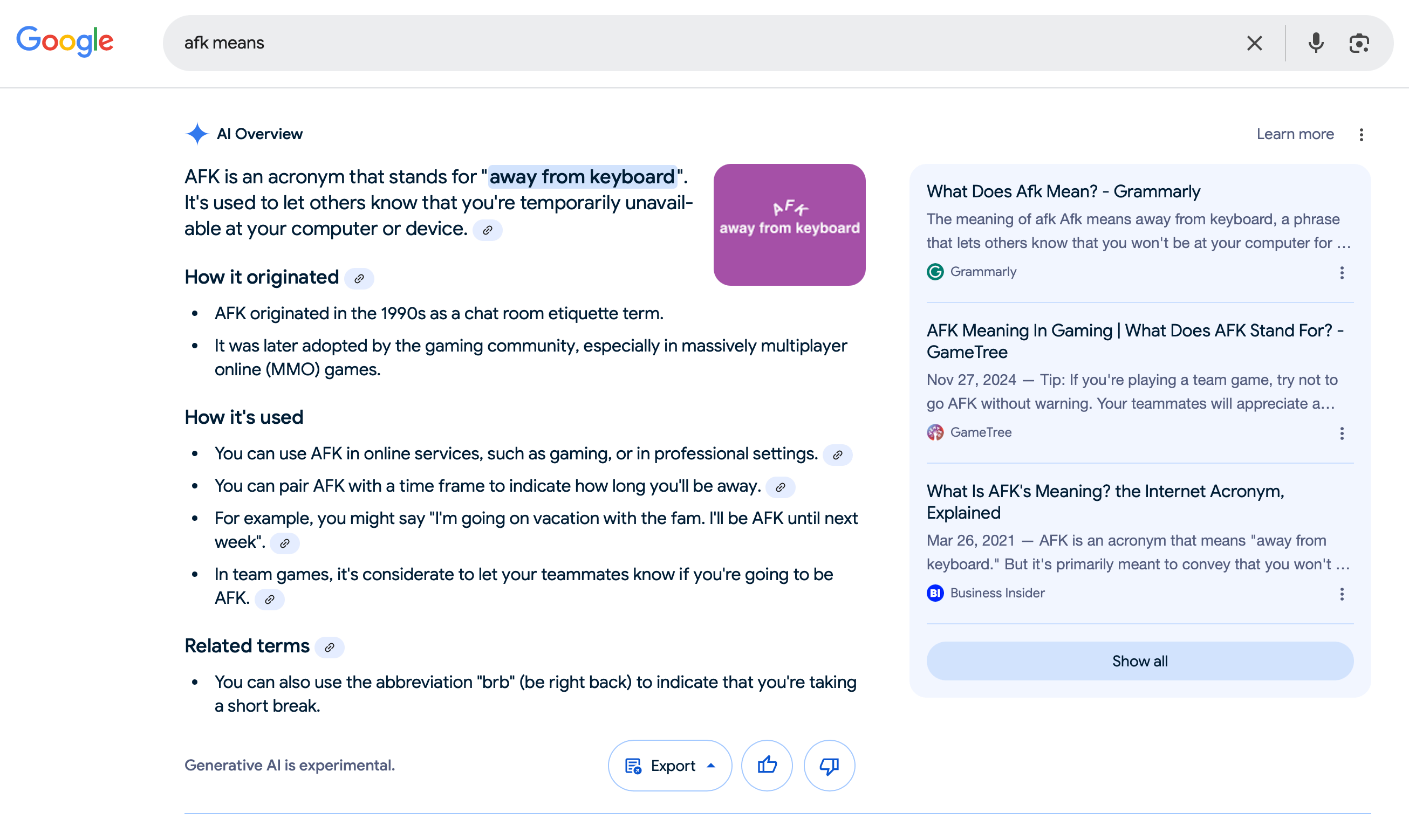Screen dimensions: 1409x840
Task: Click the Google Lens camera icon
Action: pos(1358,42)
